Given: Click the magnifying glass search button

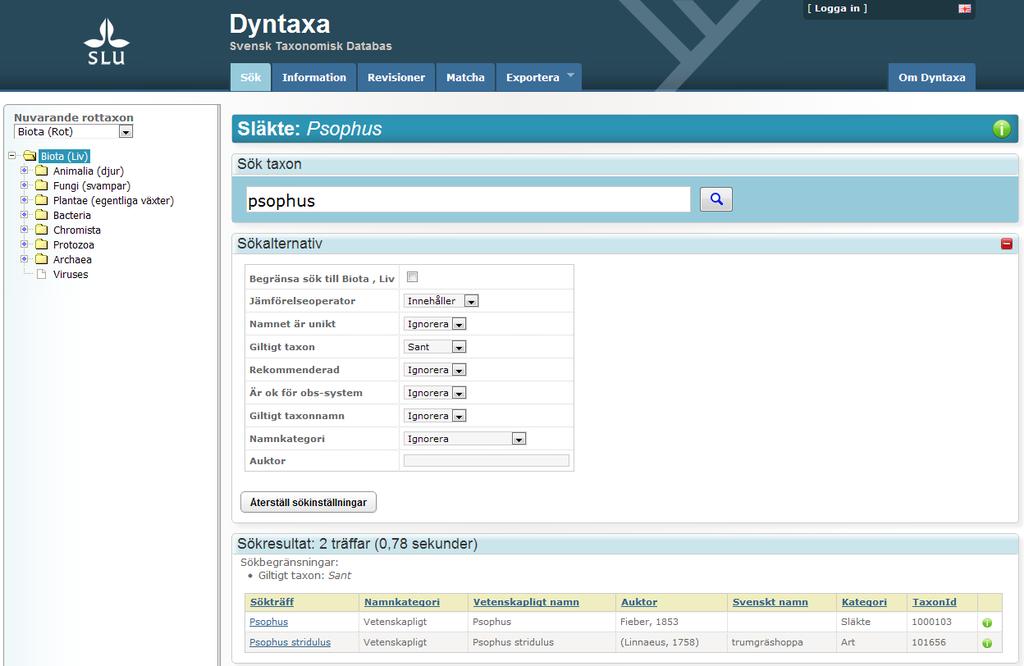Looking at the screenshot, I should coord(716,199).
